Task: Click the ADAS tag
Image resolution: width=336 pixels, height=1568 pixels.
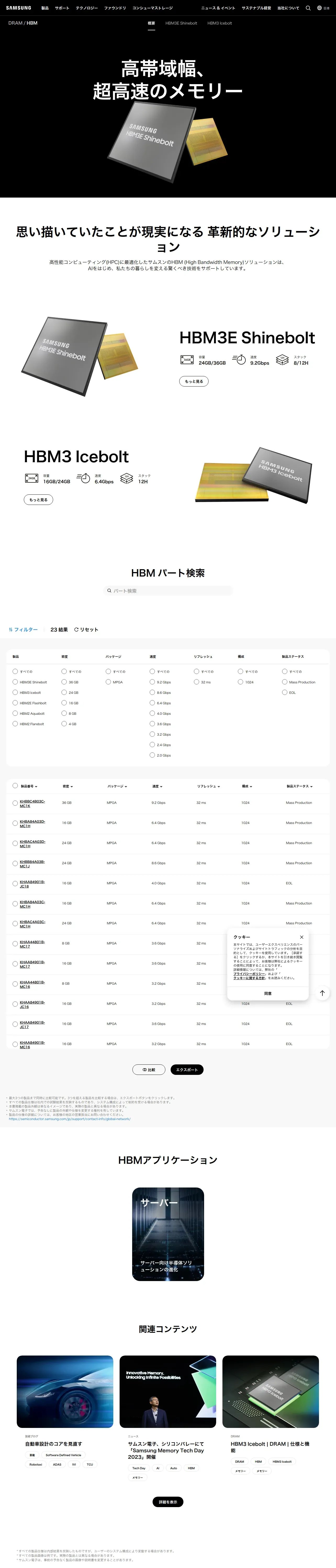Action: coord(57,1464)
